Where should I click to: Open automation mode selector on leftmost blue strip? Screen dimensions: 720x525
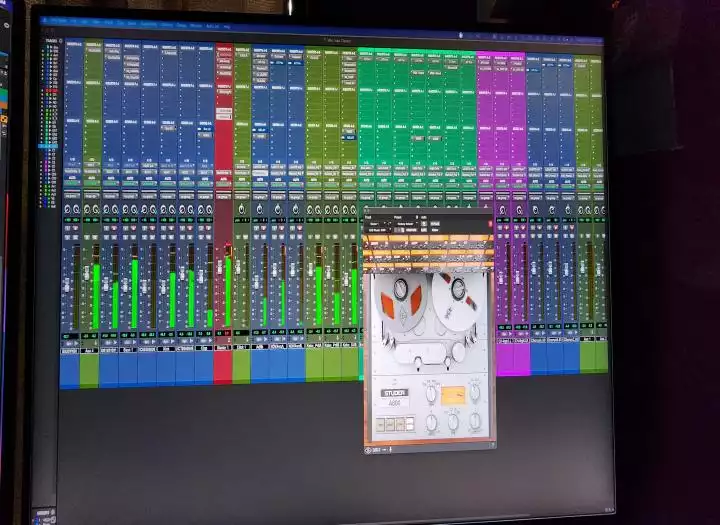coord(71,195)
